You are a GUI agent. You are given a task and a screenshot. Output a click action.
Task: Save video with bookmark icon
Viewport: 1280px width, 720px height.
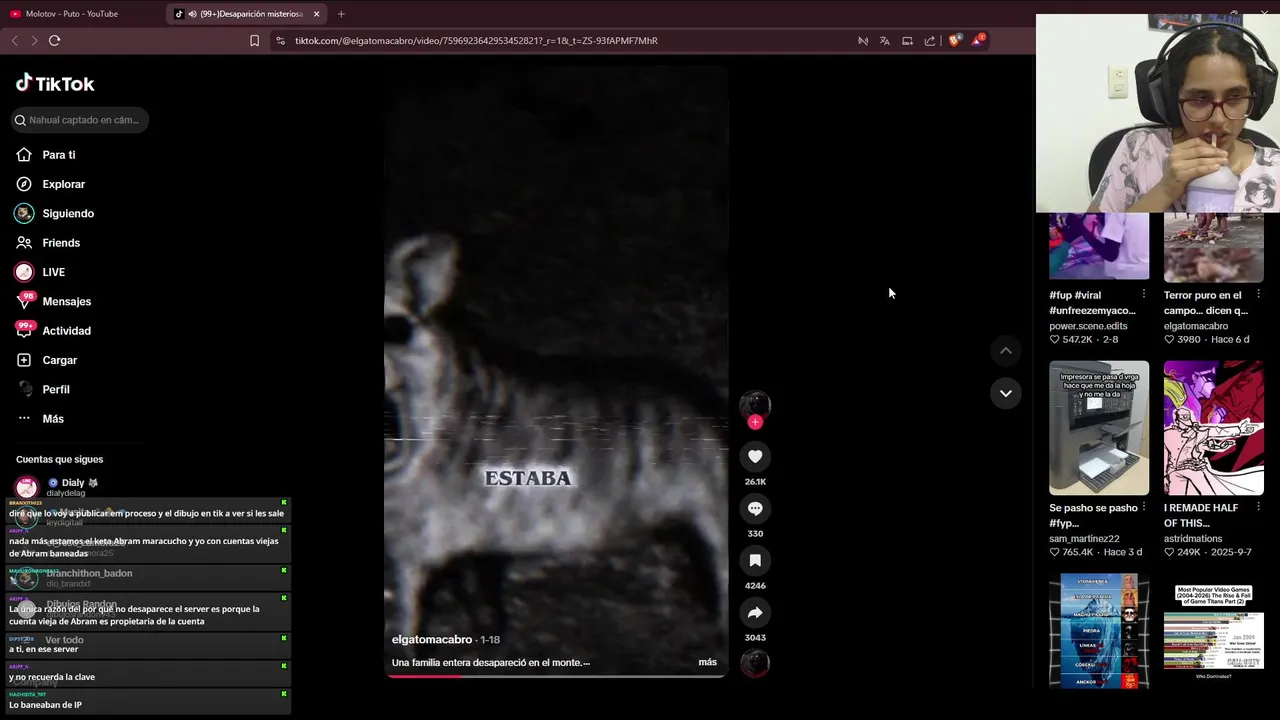click(755, 560)
